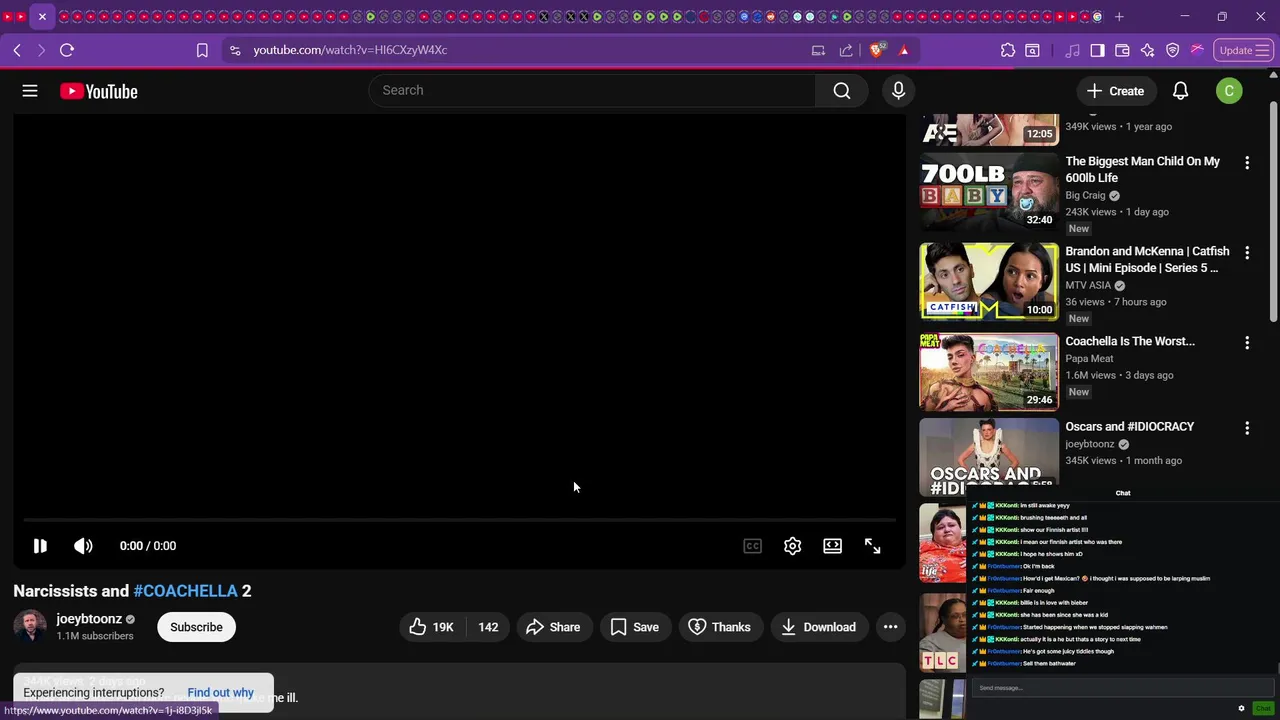Open options for Oscars and #IDIOCRACY video
This screenshot has width=1280, height=720.
[1247, 428]
